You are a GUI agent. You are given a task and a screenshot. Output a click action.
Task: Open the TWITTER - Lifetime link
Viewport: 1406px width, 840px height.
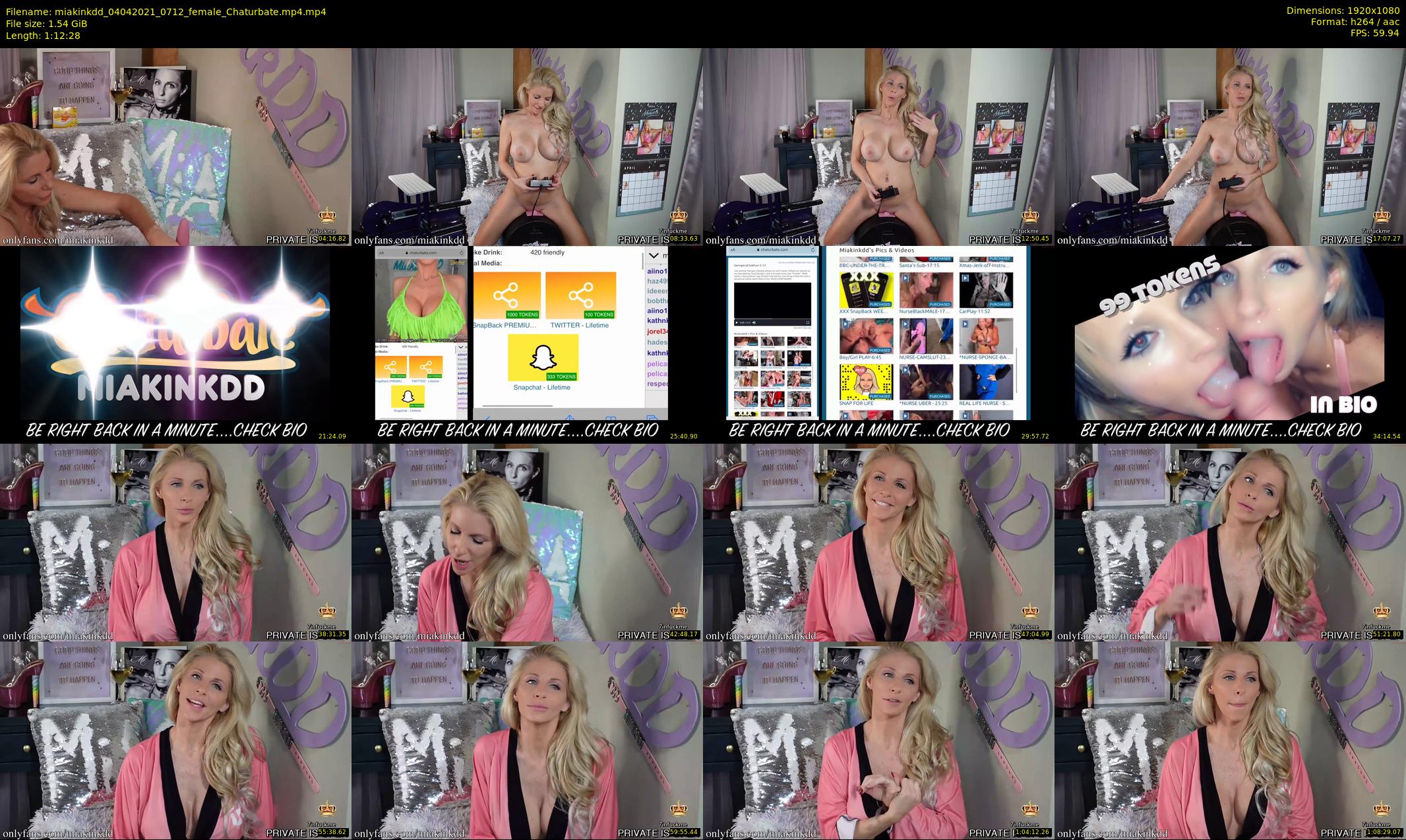pyautogui.click(x=579, y=326)
